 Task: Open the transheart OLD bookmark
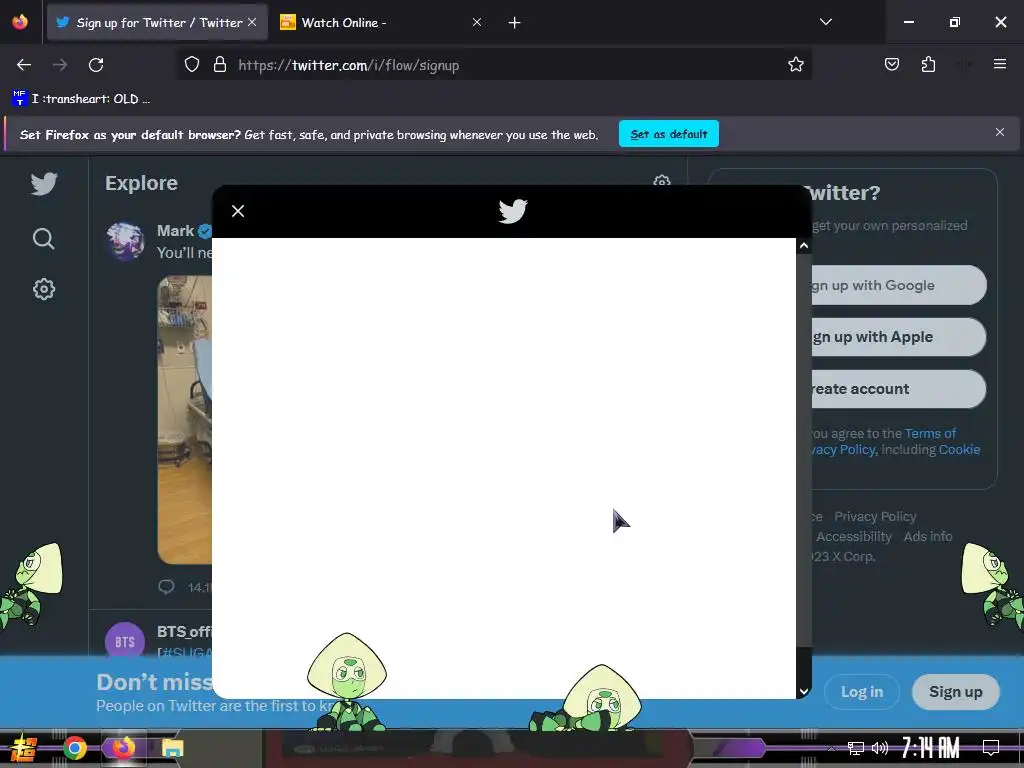click(x=82, y=99)
